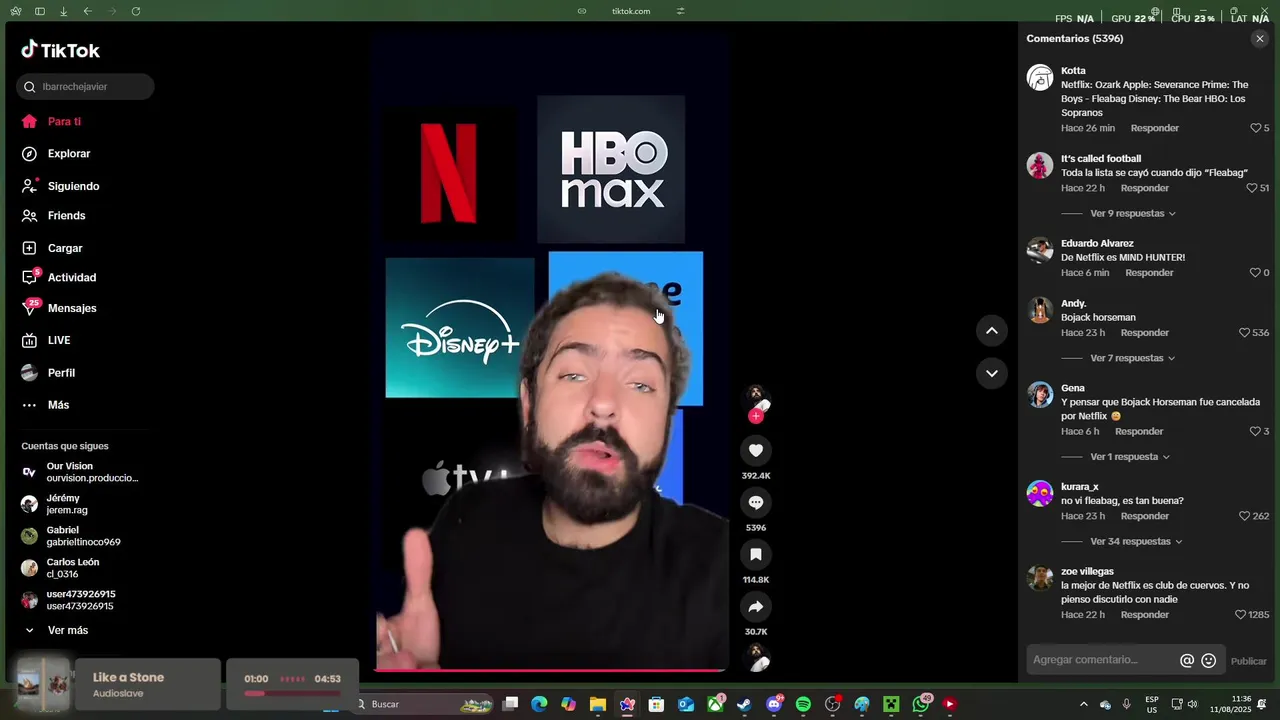Show hidden system tray icons
The height and width of the screenshot is (720, 1280).
1083,705
